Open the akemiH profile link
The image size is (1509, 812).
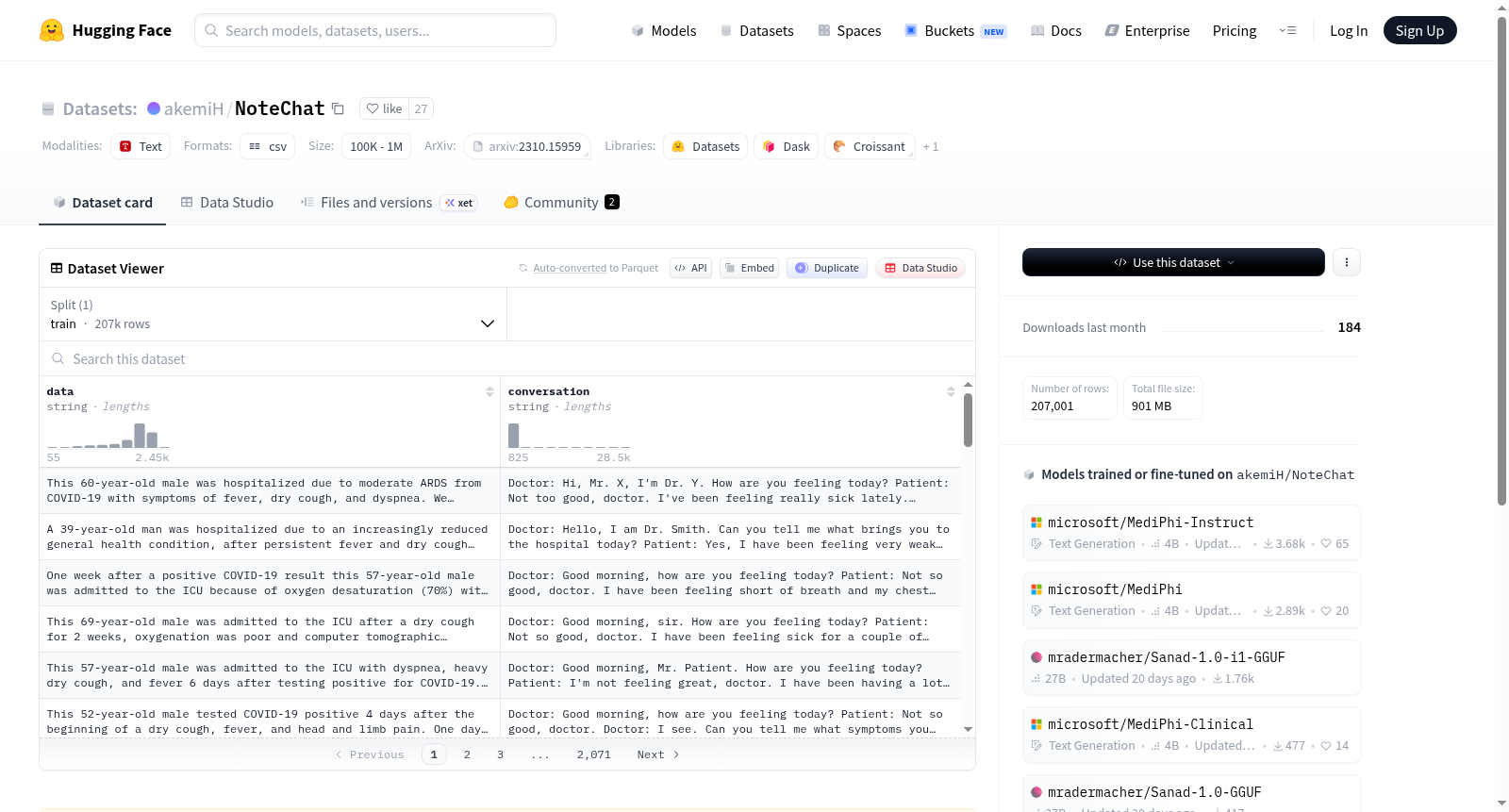[x=193, y=108]
